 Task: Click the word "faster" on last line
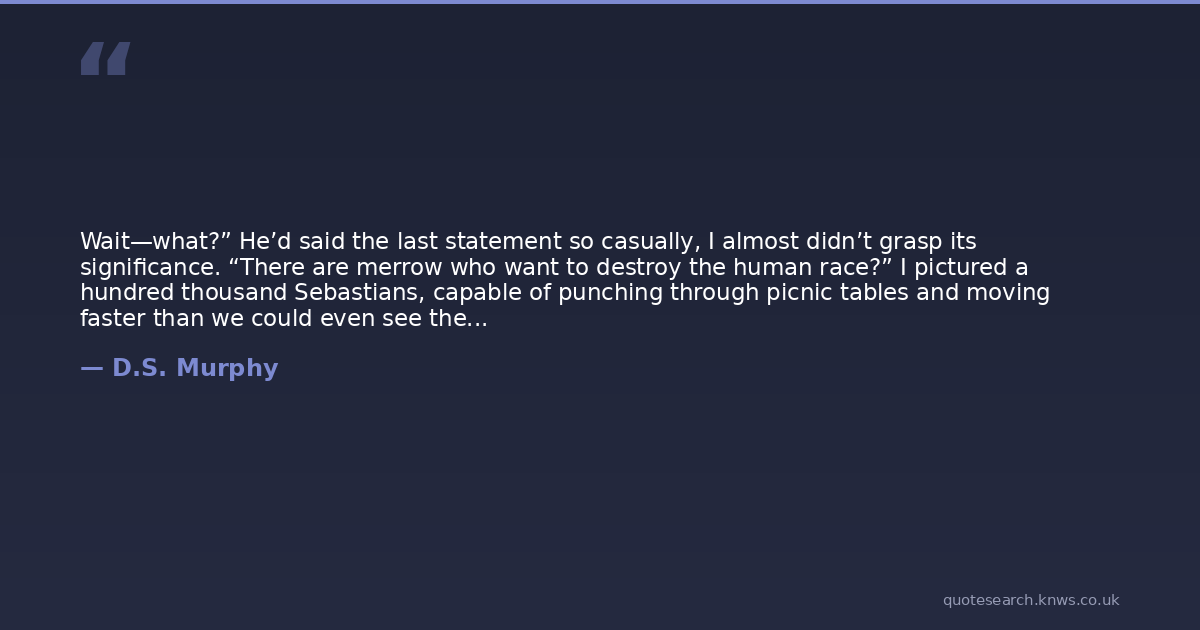(x=112, y=320)
